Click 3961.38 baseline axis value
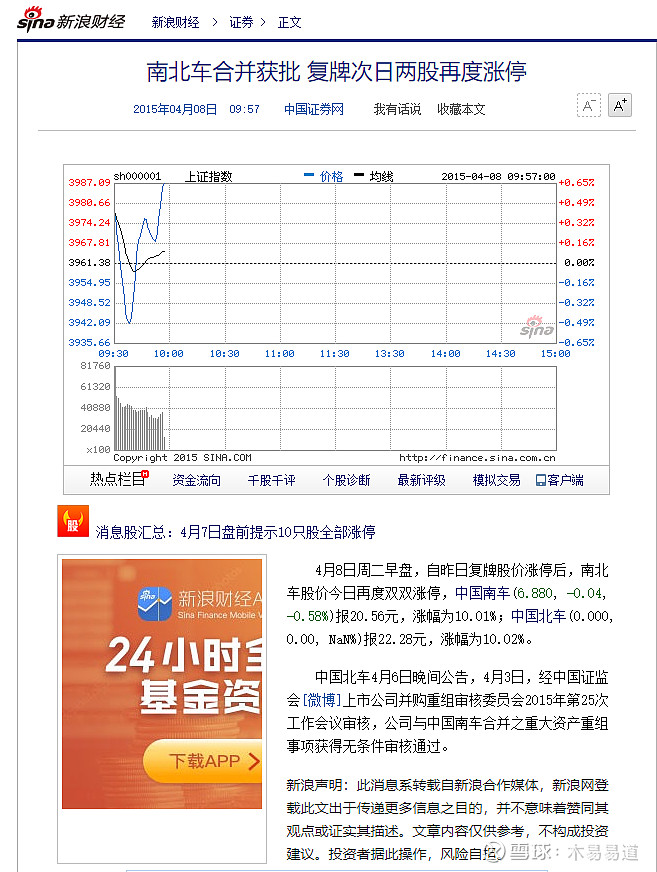This screenshot has height=872, width=657. 89,262
